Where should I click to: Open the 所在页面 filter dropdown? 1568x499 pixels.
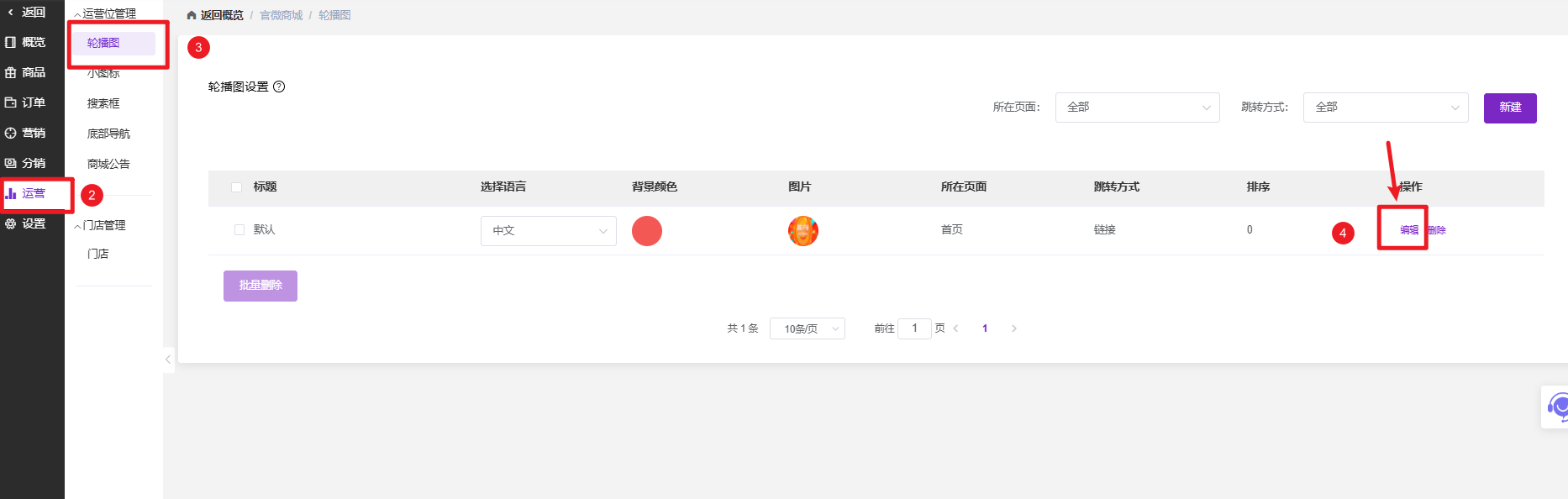(x=1137, y=108)
